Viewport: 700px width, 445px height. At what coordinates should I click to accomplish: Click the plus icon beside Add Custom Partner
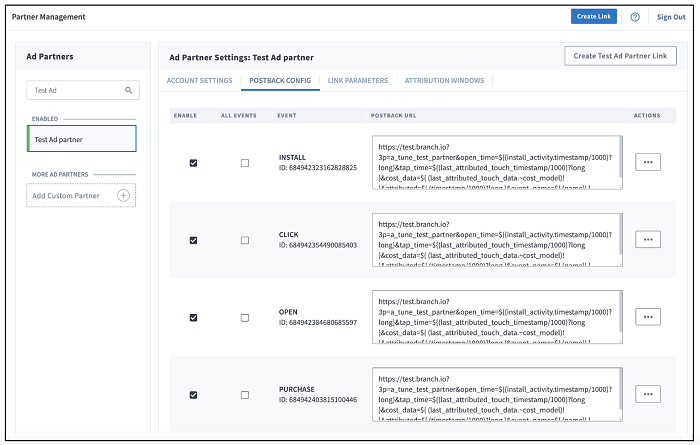click(123, 195)
